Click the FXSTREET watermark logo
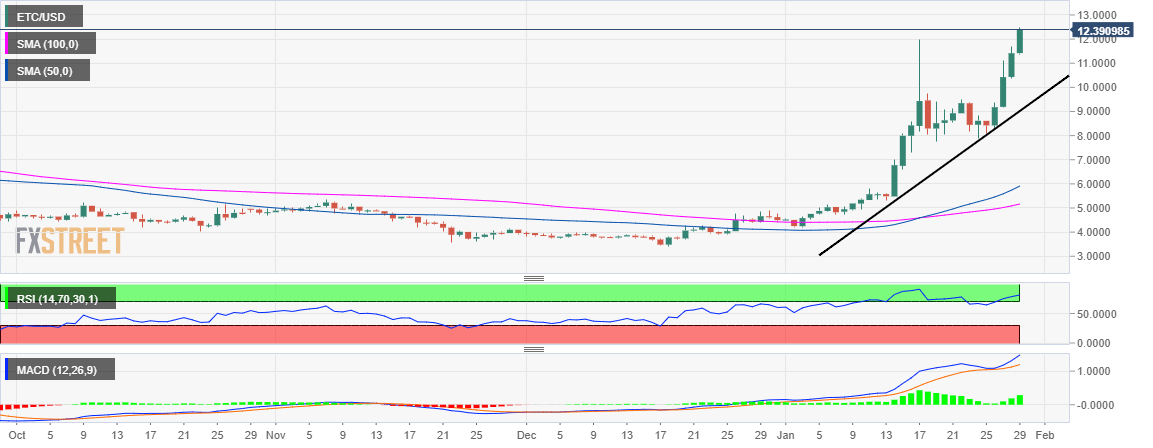Viewport: 1153px width, 448px height. (x=70, y=241)
